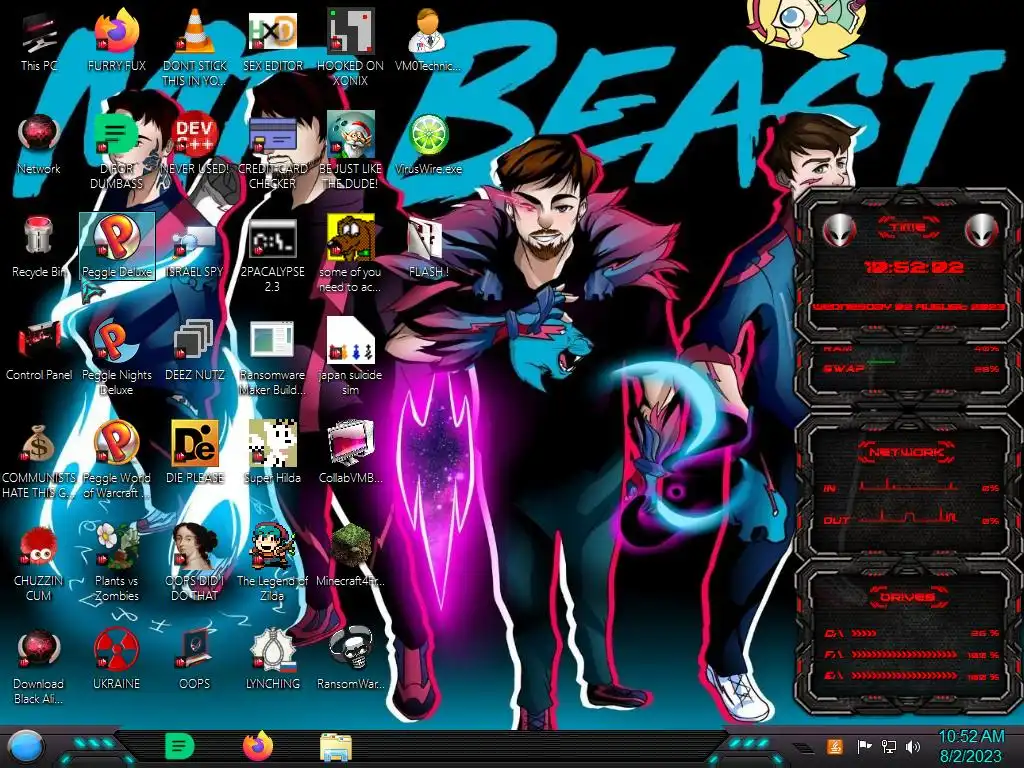Open File Explorer from the taskbar
The width and height of the screenshot is (1024, 768).
[336, 747]
